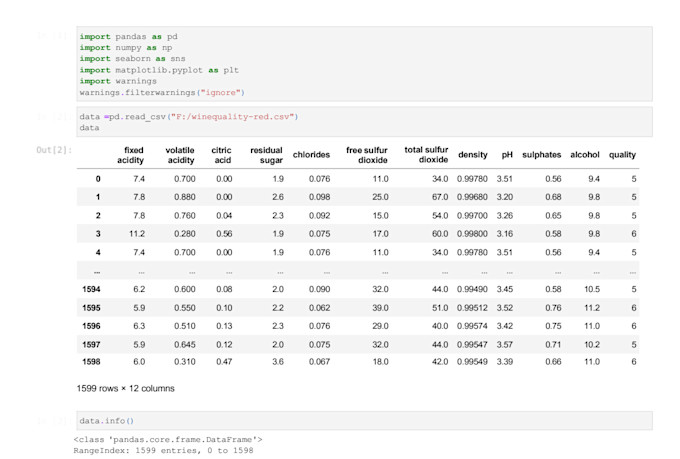Click the "F:/winequality-red.csv" file path string
Image resolution: width=680 pixels, height=459 pixels.
(x=233, y=117)
